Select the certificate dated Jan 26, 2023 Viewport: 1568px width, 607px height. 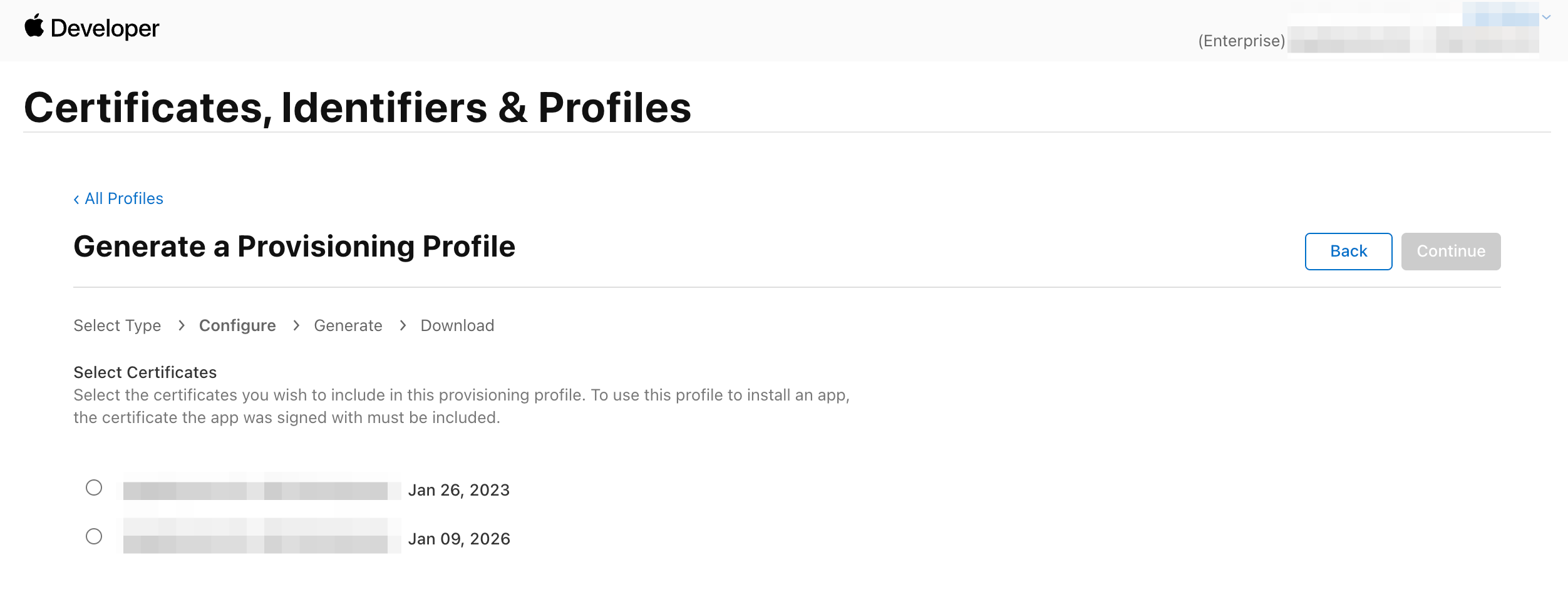(94, 487)
